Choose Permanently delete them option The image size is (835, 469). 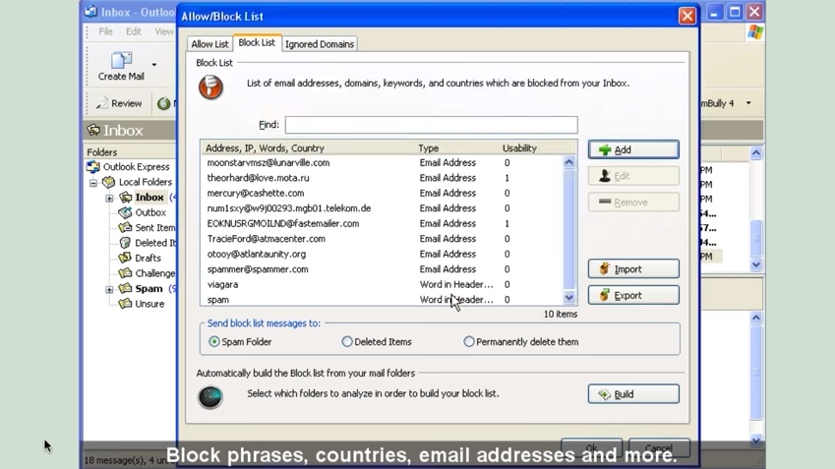point(469,342)
